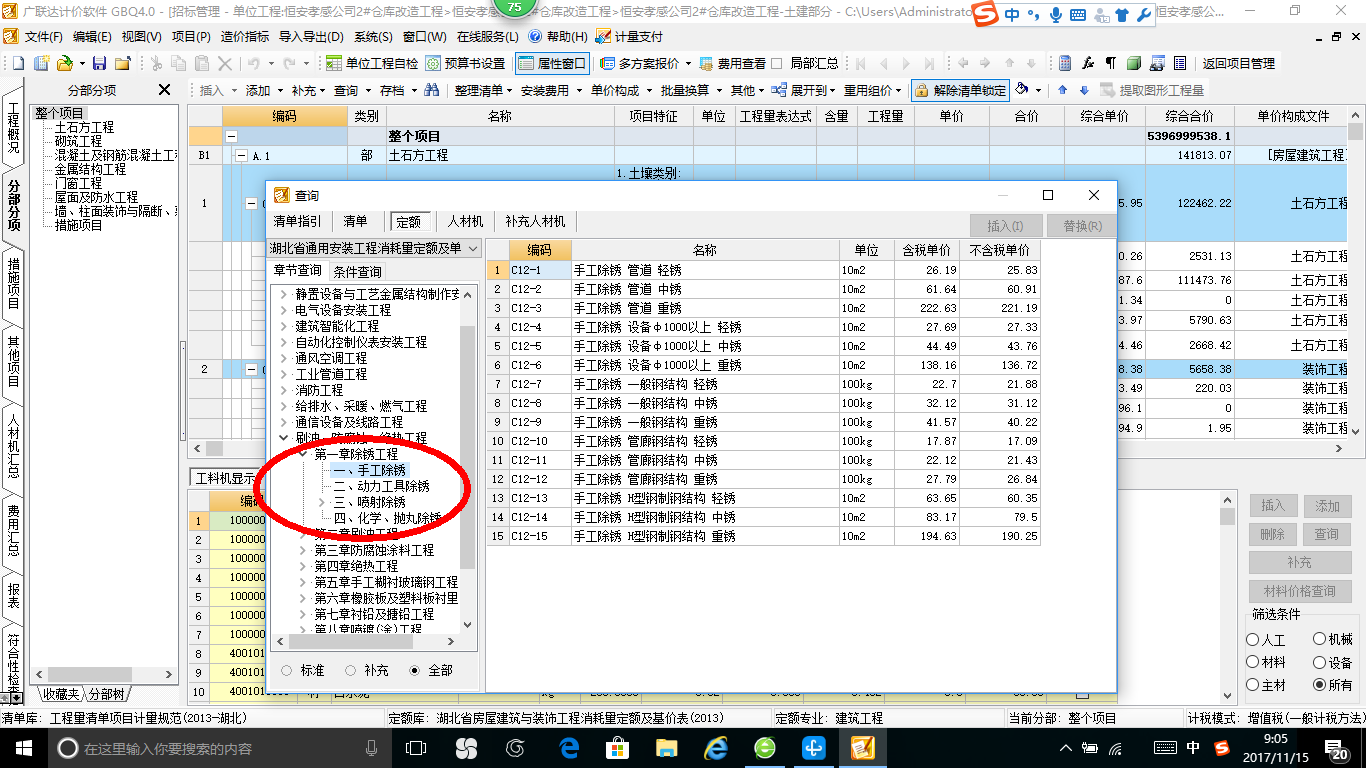Click the New file icon
Screen dimensions: 1366x768
tap(17, 63)
